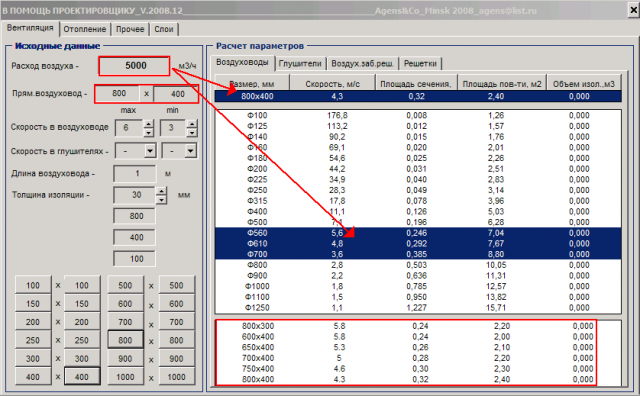Click the 900 height preset button

point(176,358)
